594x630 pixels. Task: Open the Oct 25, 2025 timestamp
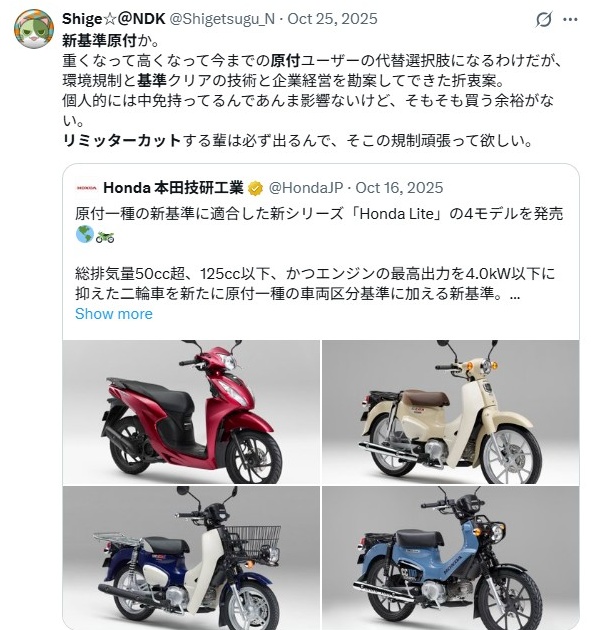click(332, 19)
